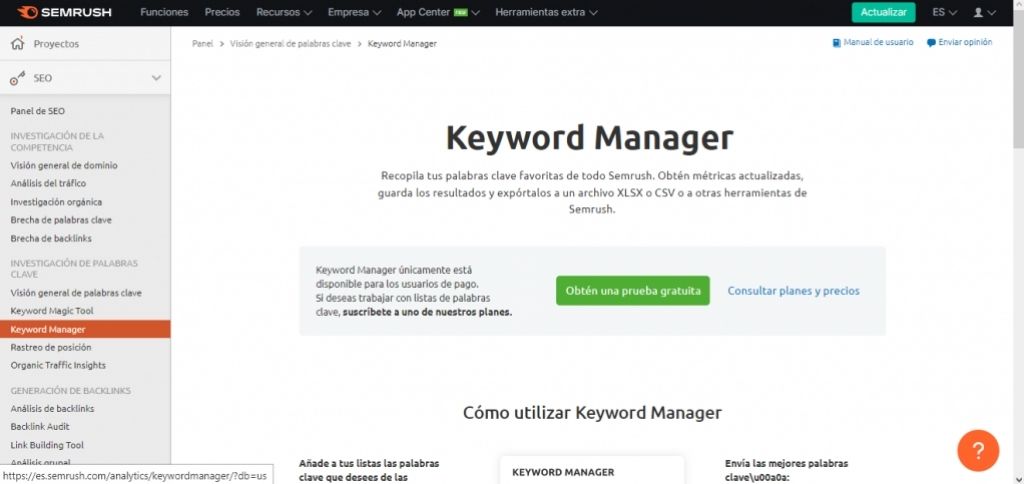Screen dimensions: 1024x484
Task: Open Consultar planes y precios link
Action: click(793, 291)
